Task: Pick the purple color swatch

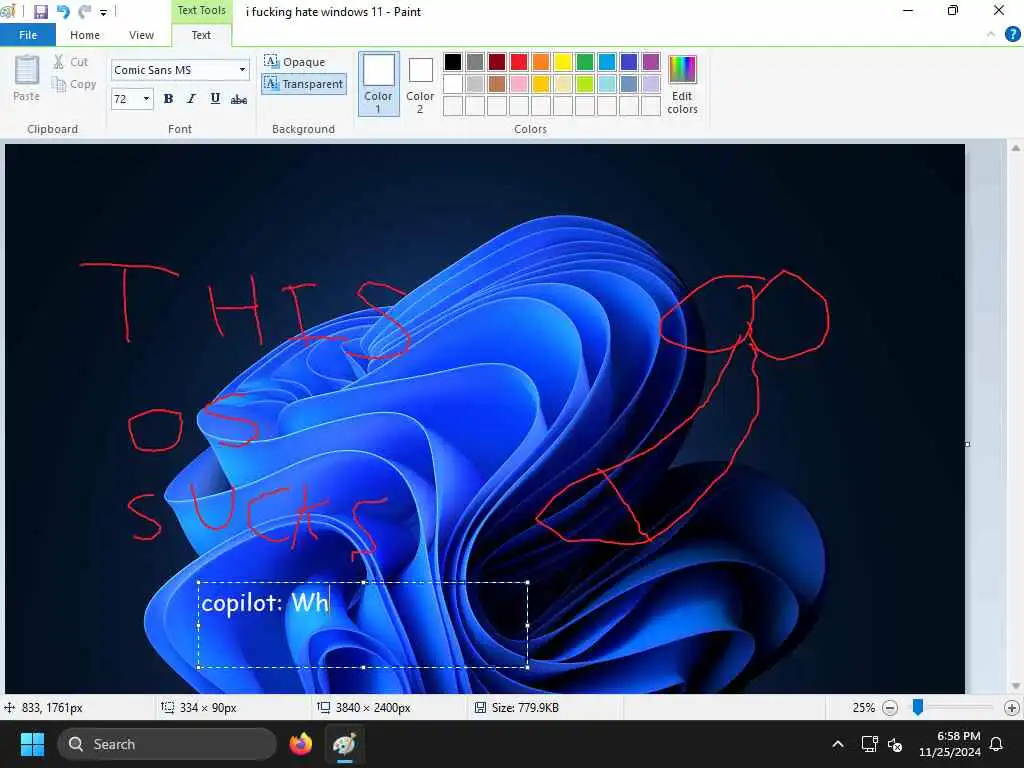Action: 651,62
